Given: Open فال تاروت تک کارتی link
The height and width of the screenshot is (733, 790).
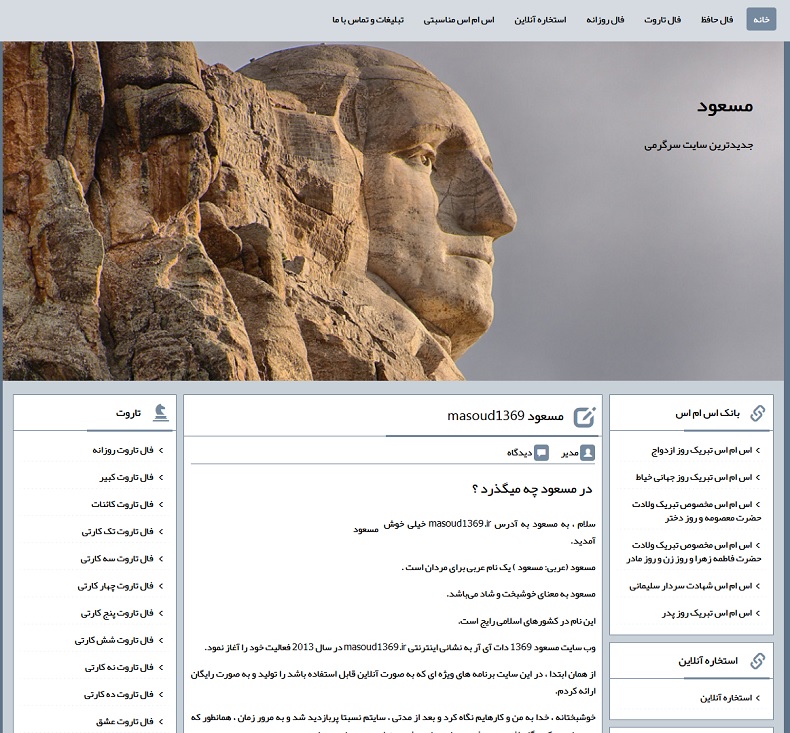Looking at the screenshot, I should click(x=117, y=531).
